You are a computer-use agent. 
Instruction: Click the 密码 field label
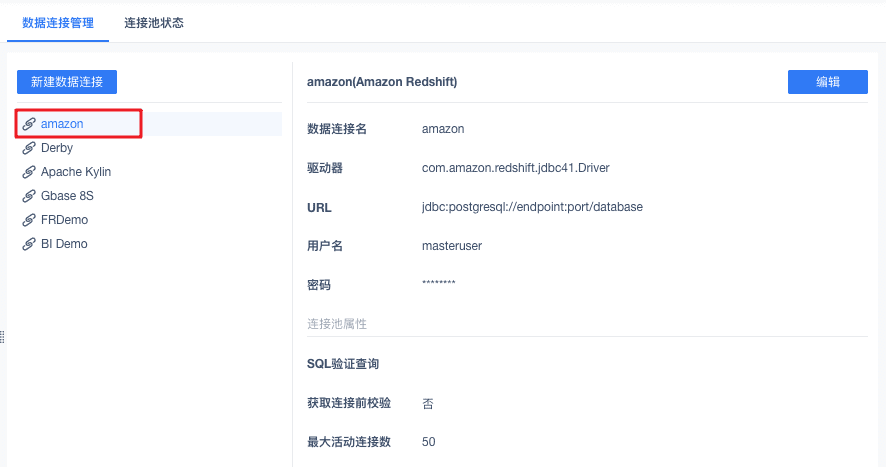click(x=319, y=285)
